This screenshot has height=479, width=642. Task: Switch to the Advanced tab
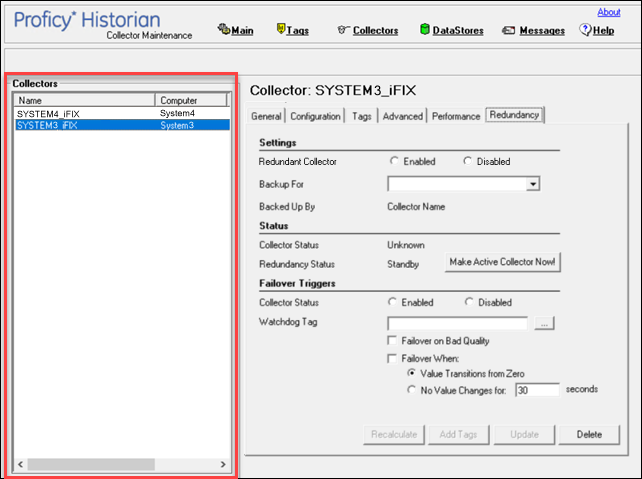(402, 116)
